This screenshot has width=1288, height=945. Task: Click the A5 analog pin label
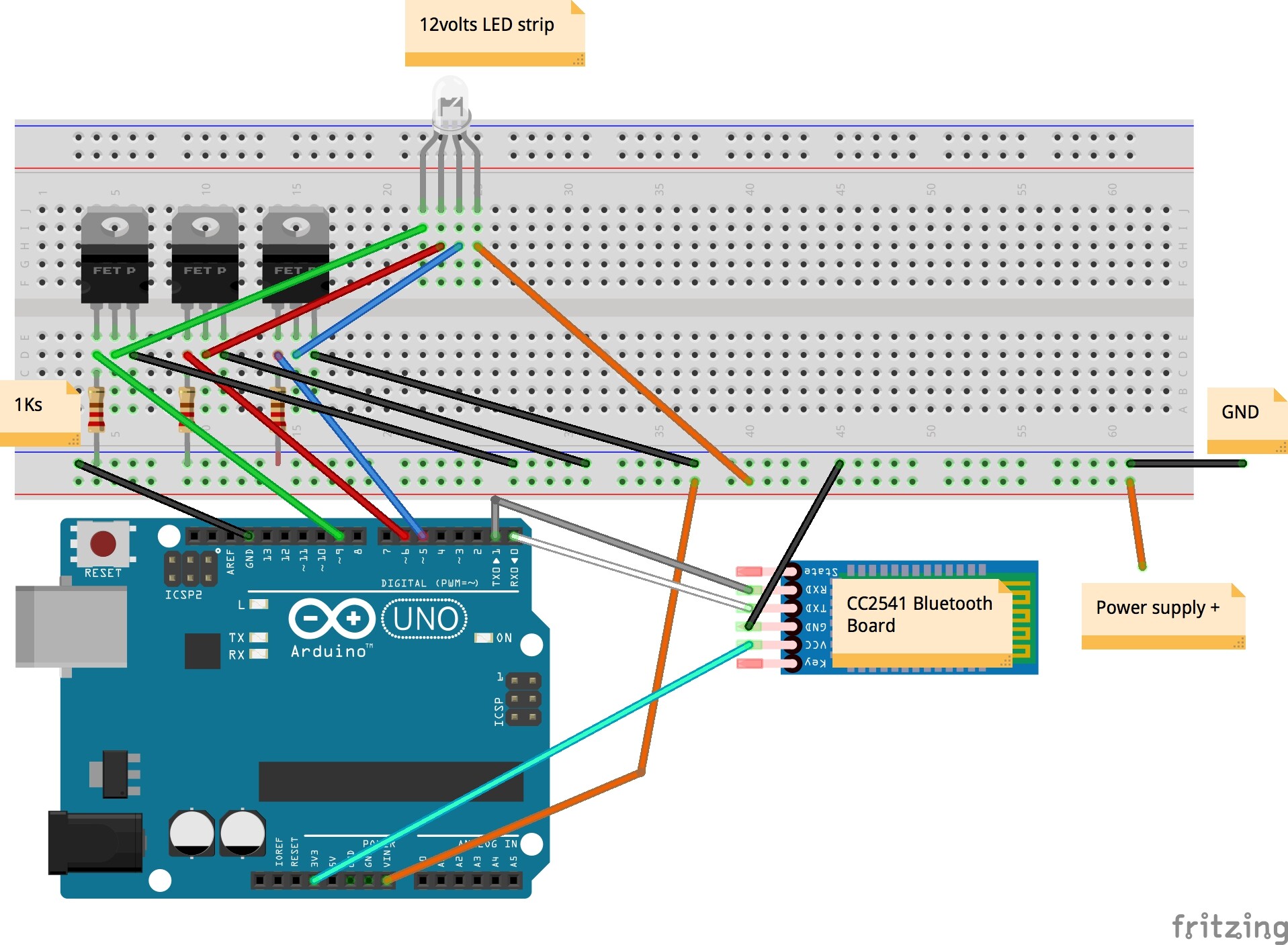(x=513, y=861)
